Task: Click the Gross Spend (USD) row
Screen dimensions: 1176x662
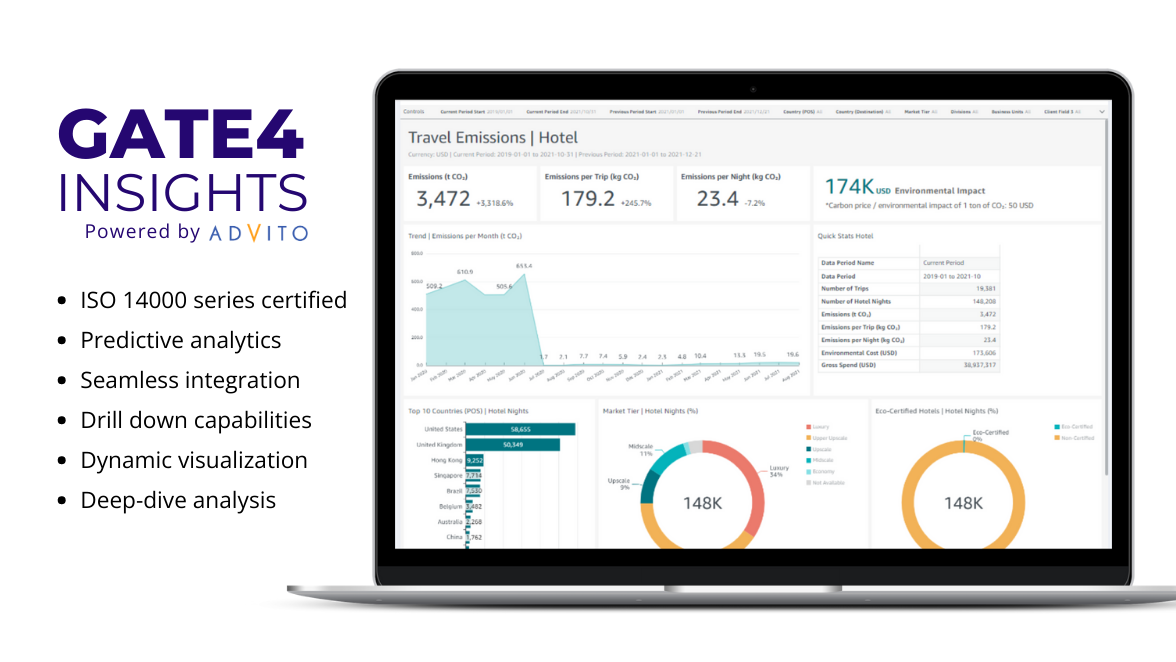Action: [x=908, y=365]
